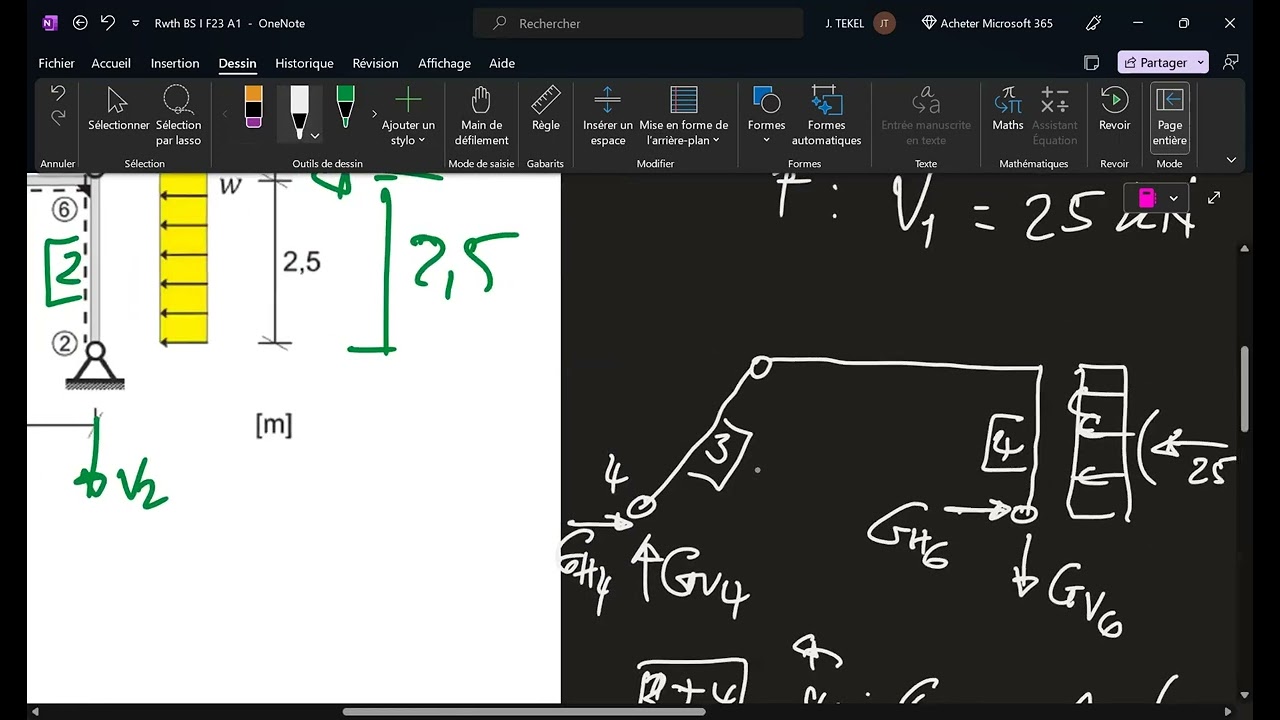Click the ribbon redo arrow
The height and width of the screenshot is (720, 1280).
tap(58, 118)
